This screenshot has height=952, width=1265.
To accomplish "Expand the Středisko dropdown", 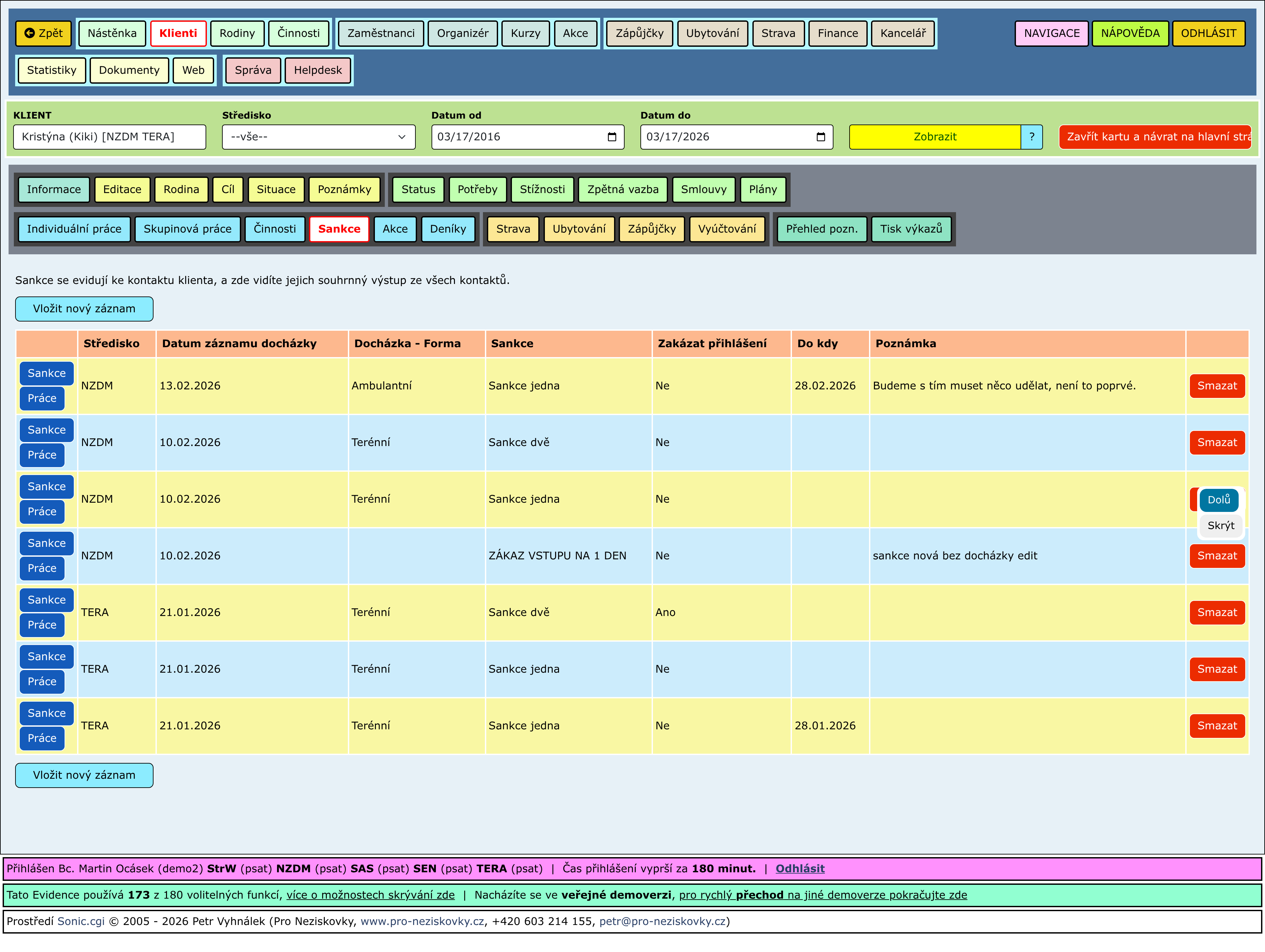I will click(318, 137).
